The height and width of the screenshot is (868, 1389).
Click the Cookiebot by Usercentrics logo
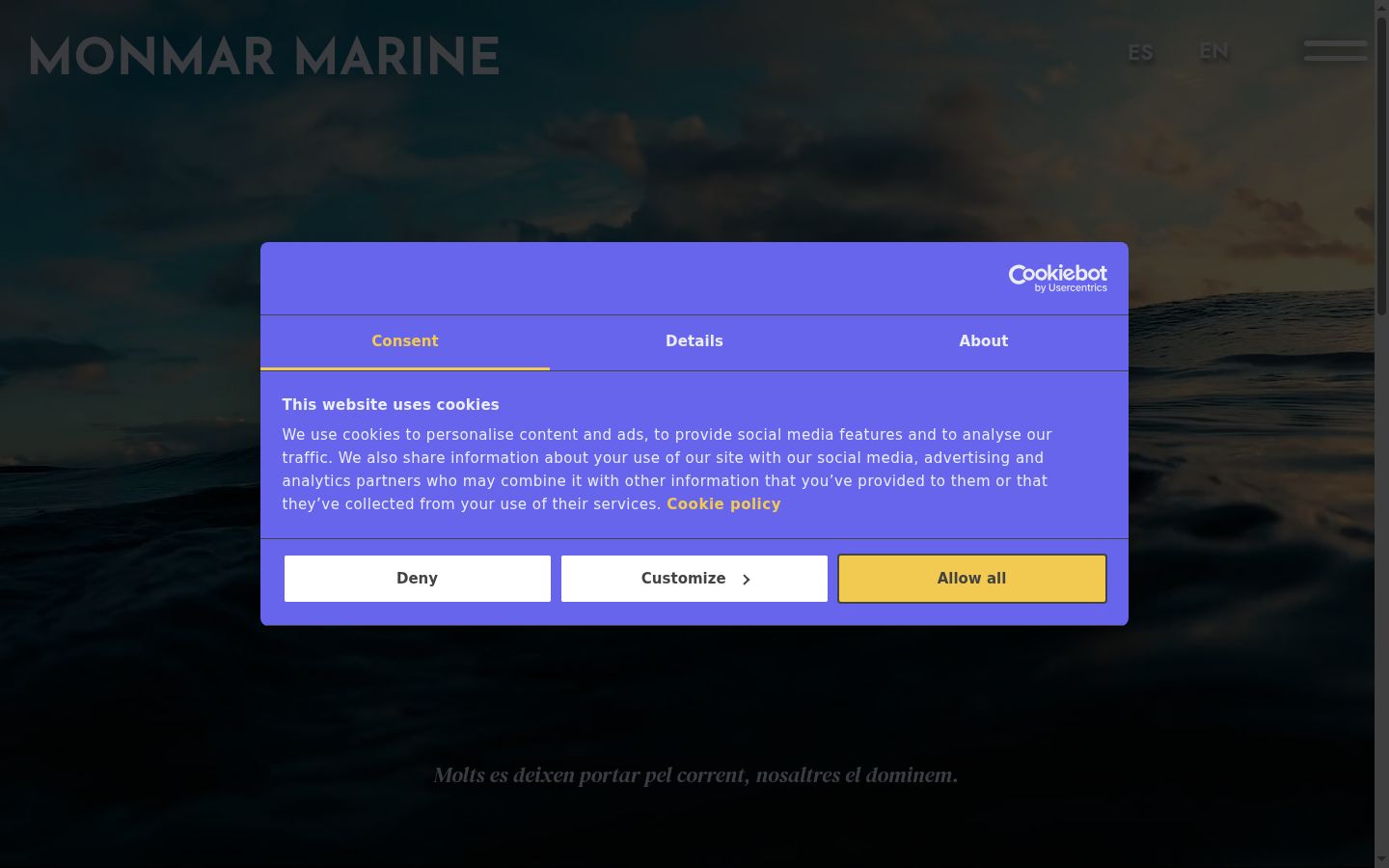pyautogui.click(x=1057, y=278)
